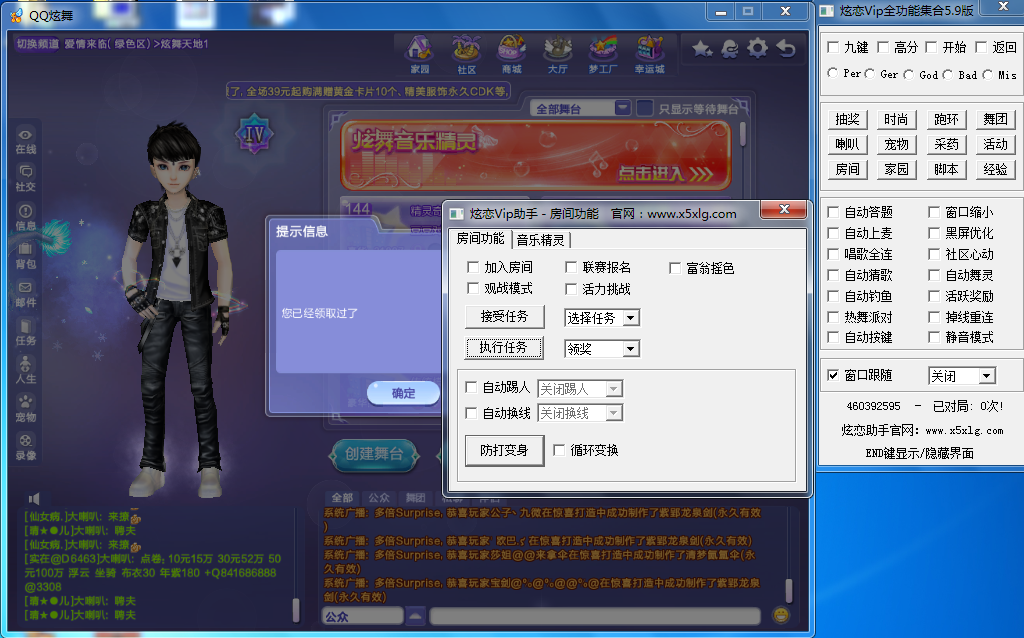Open the 录像 recording sidebar icon
This screenshot has height=638, width=1024.
point(25,447)
